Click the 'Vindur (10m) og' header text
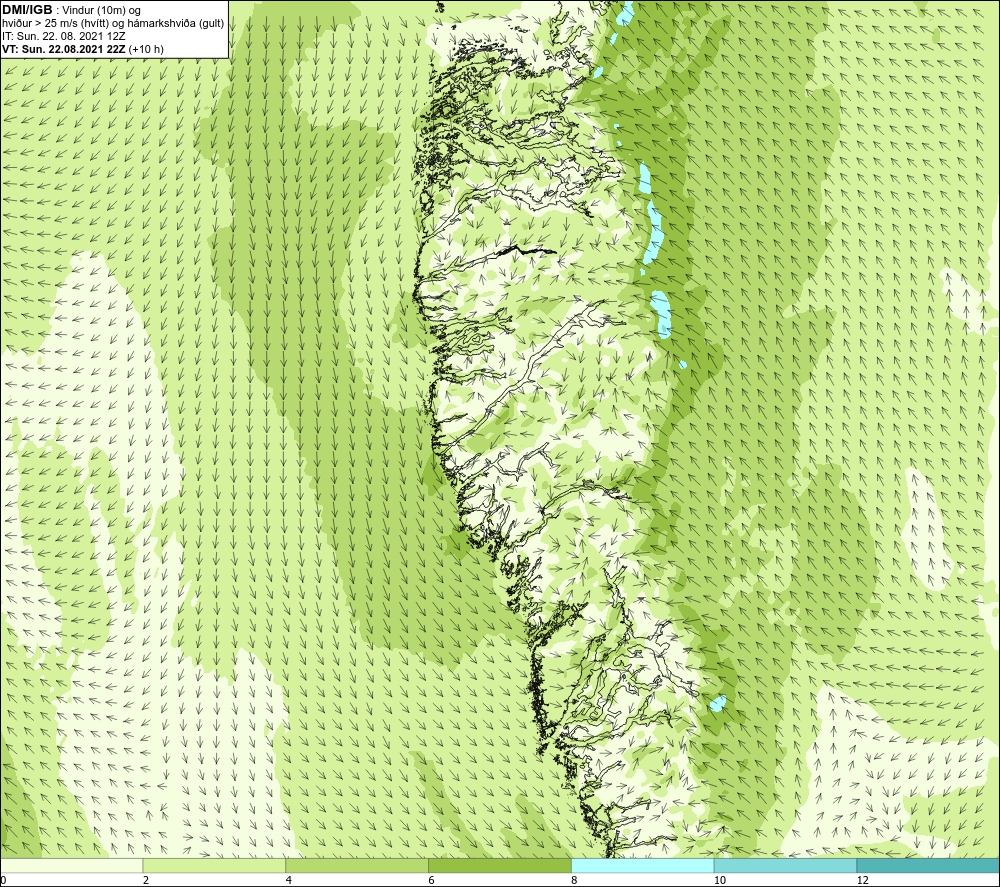 (101, 11)
